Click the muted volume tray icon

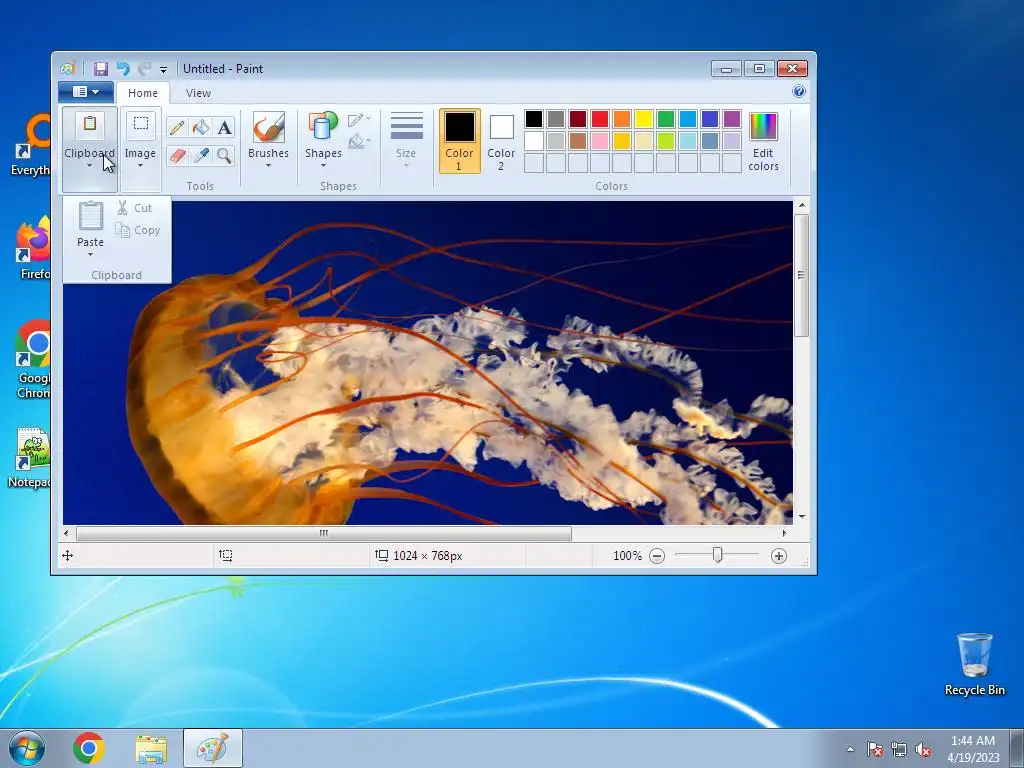[x=923, y=750]
